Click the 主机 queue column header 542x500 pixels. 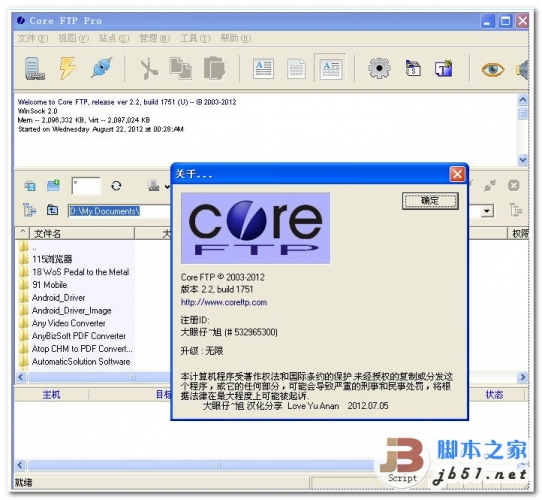pos(51,395)
